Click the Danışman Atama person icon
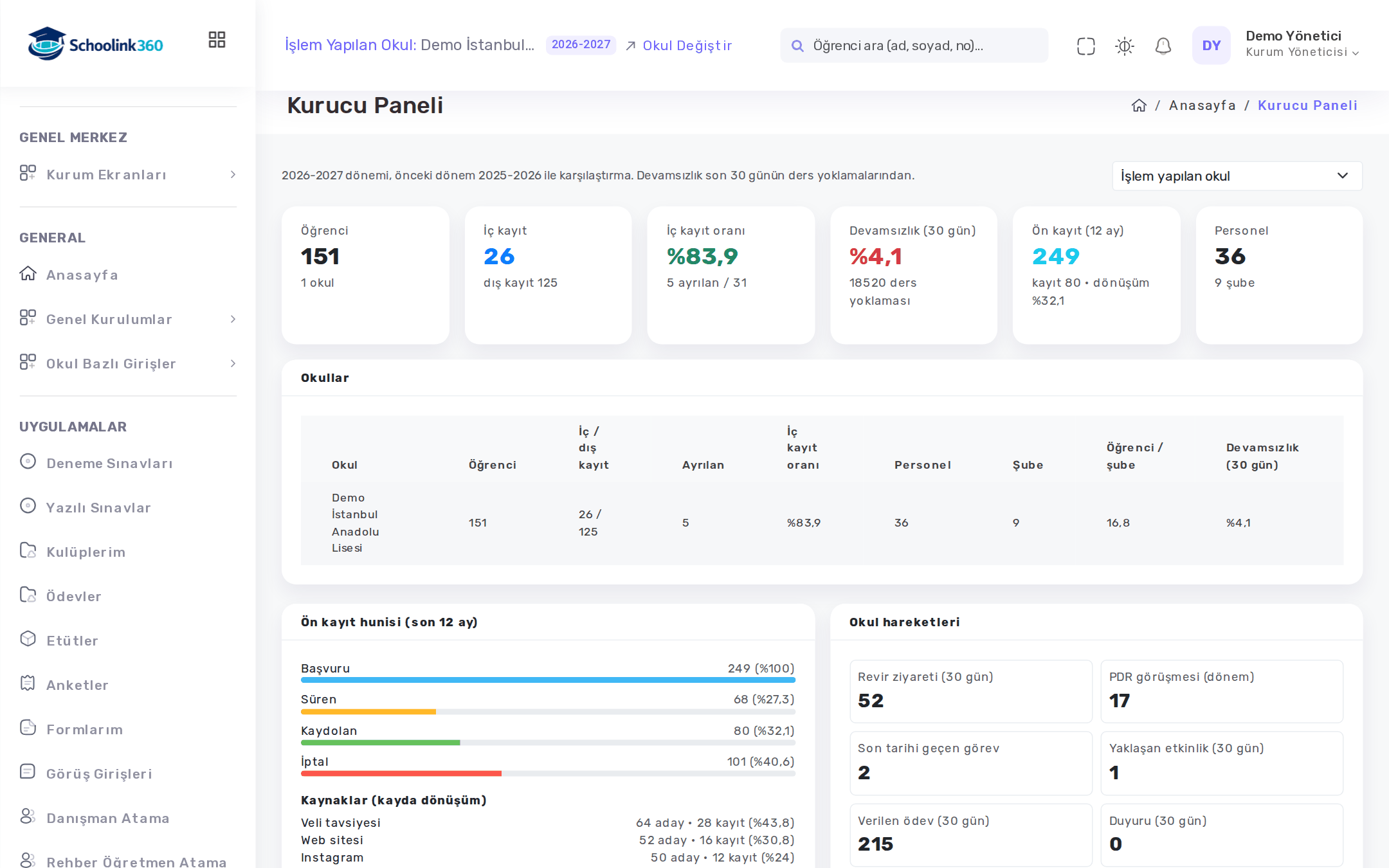This screenshot has width=1389, height=868. [28, 817]
